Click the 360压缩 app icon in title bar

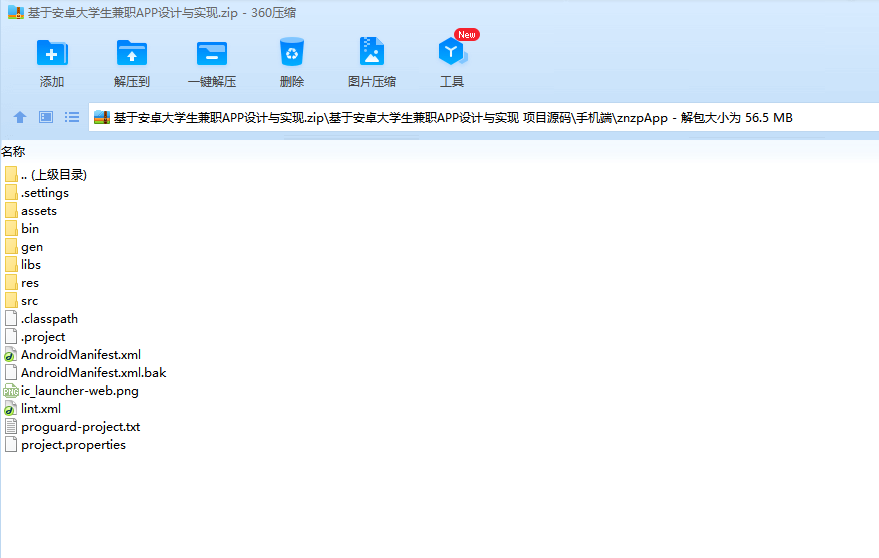[x=16, y=12]
